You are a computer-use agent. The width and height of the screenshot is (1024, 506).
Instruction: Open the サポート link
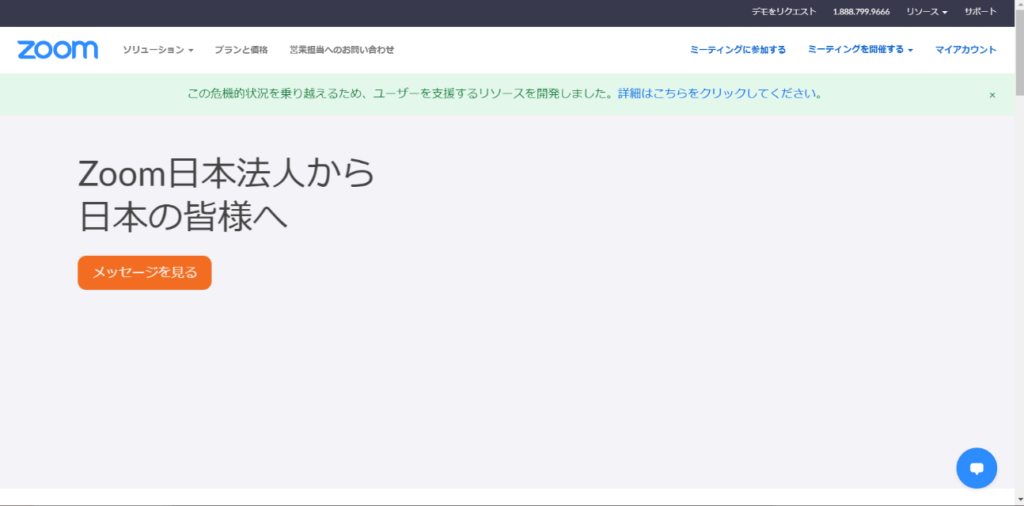(980, 12)
